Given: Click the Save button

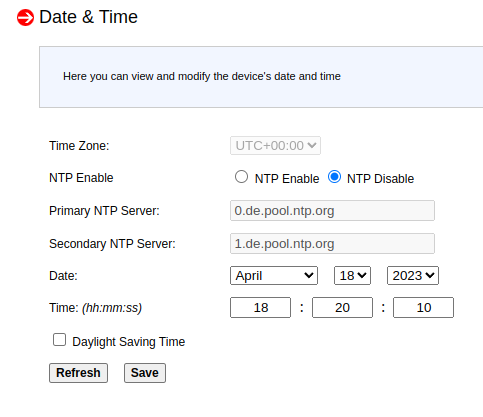Looking at the screenshot, I should click(145, 373).
